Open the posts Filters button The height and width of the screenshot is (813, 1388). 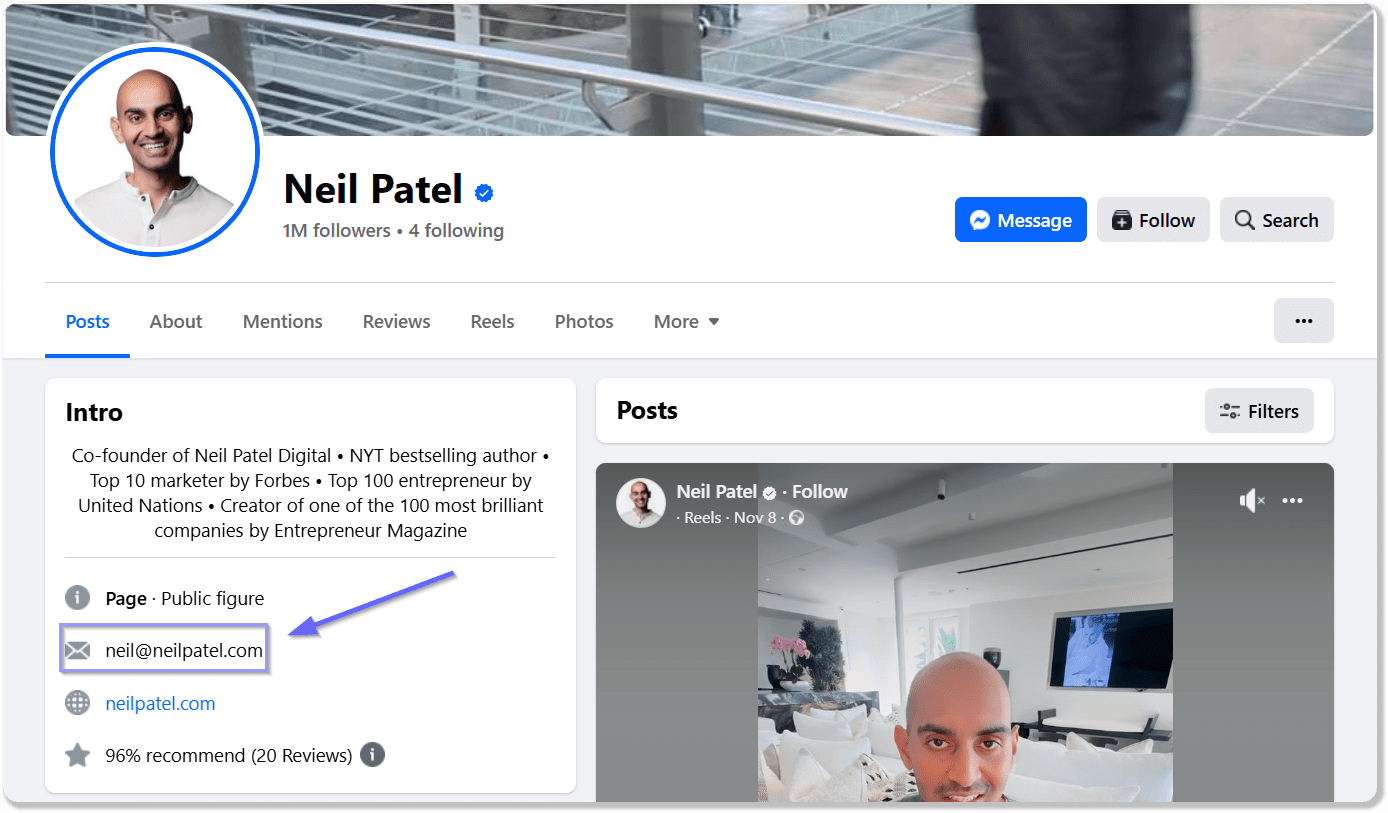[1259, 411]
